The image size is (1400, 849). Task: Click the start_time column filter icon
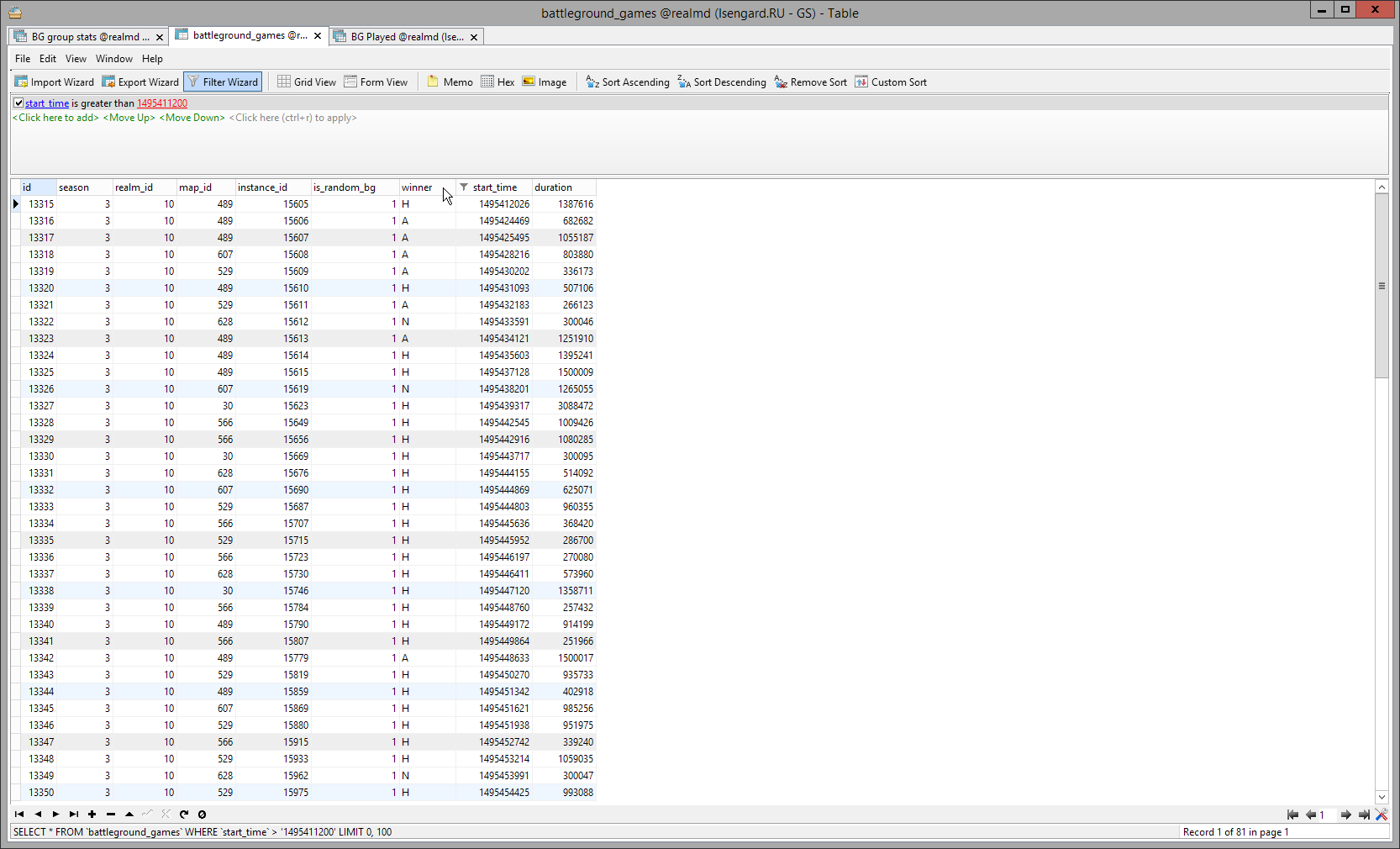point(464,187)
